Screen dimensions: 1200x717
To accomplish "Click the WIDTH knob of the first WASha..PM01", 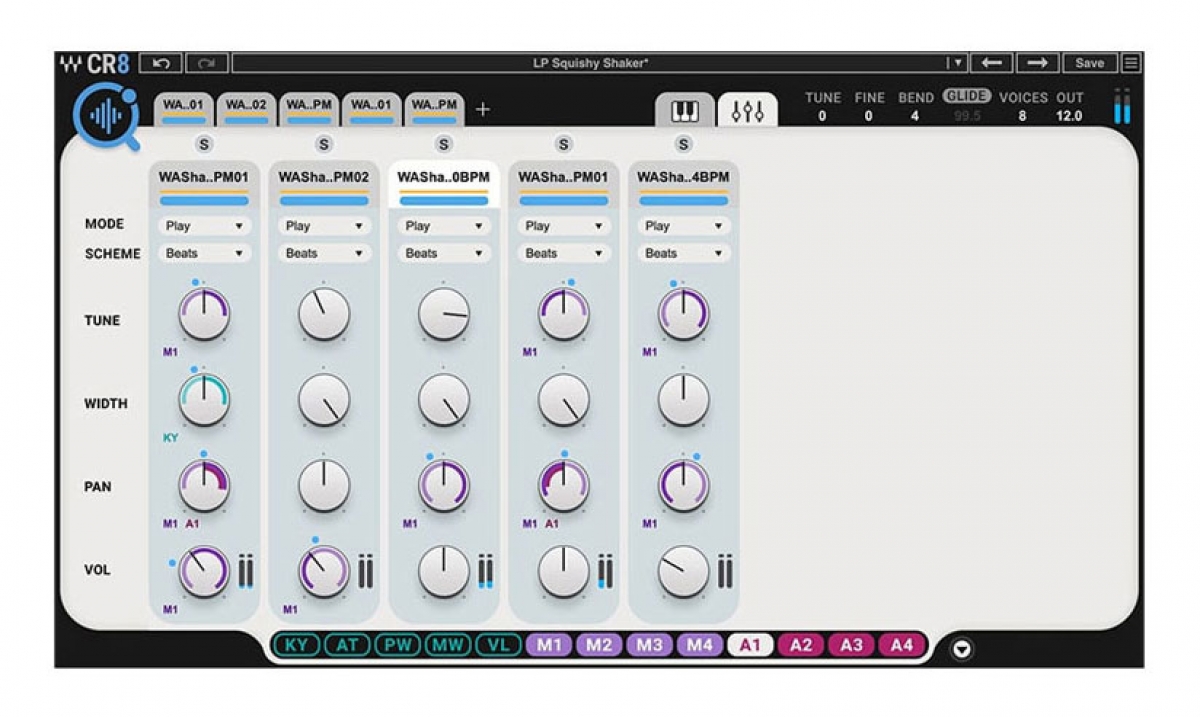I will pos(204,399).
